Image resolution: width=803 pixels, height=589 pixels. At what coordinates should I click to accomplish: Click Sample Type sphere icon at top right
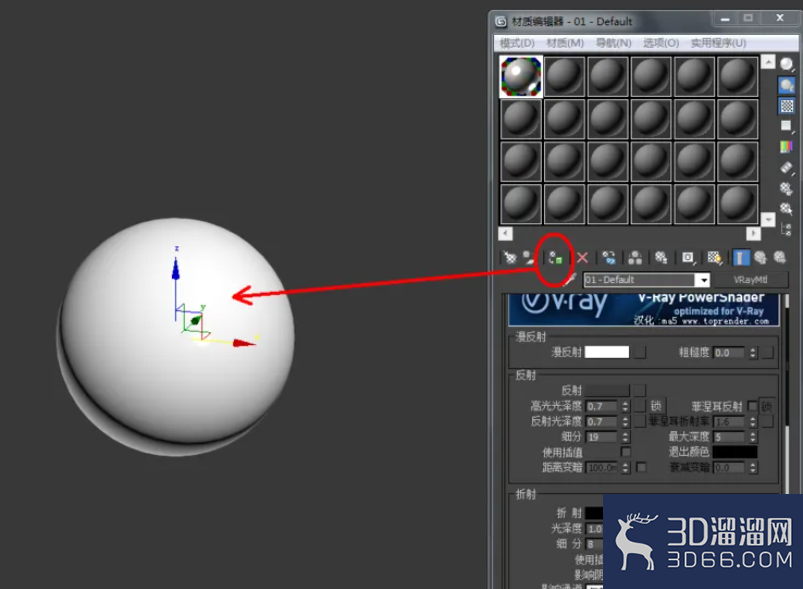pyautogui.click(x=787, y=64)
